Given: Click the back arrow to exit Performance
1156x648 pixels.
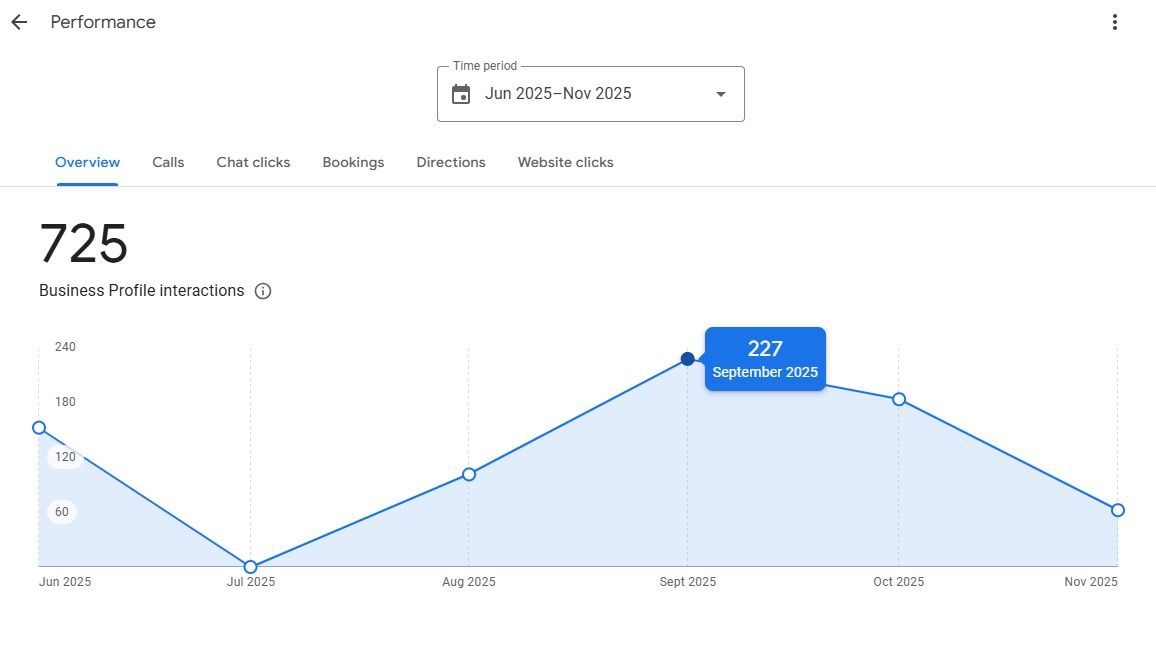Looking at the screenshot, I should coord(18,22).
